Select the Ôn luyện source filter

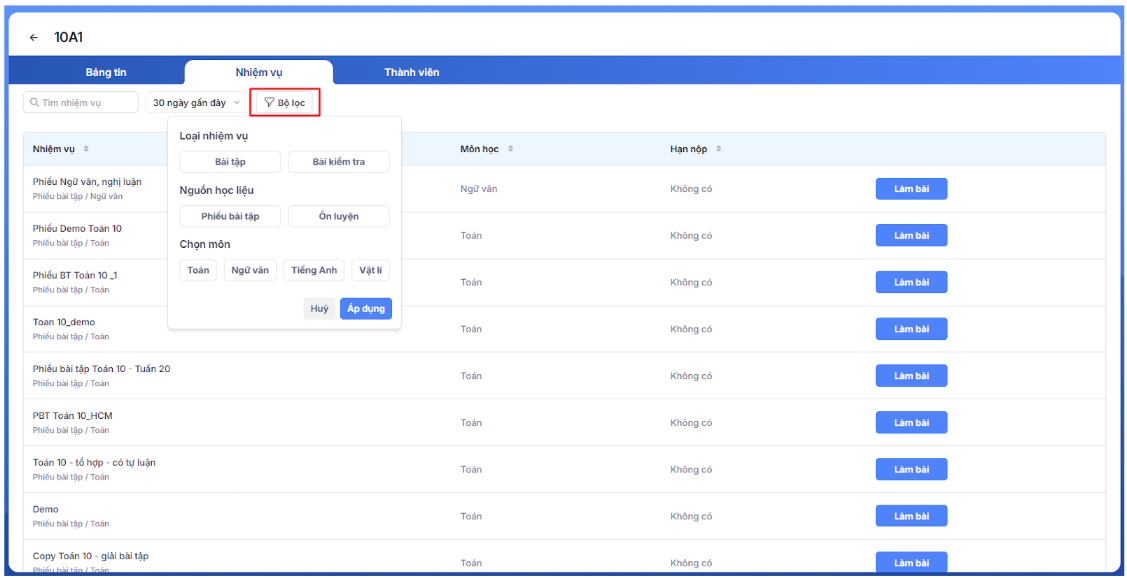338,216
